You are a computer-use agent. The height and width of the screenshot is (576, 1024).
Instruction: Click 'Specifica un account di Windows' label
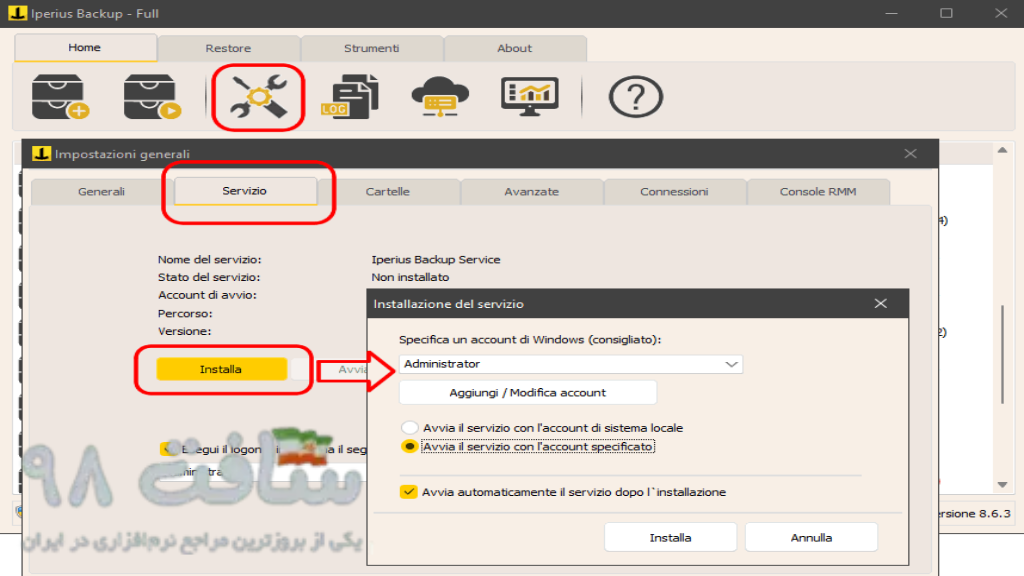pos(530,340)
